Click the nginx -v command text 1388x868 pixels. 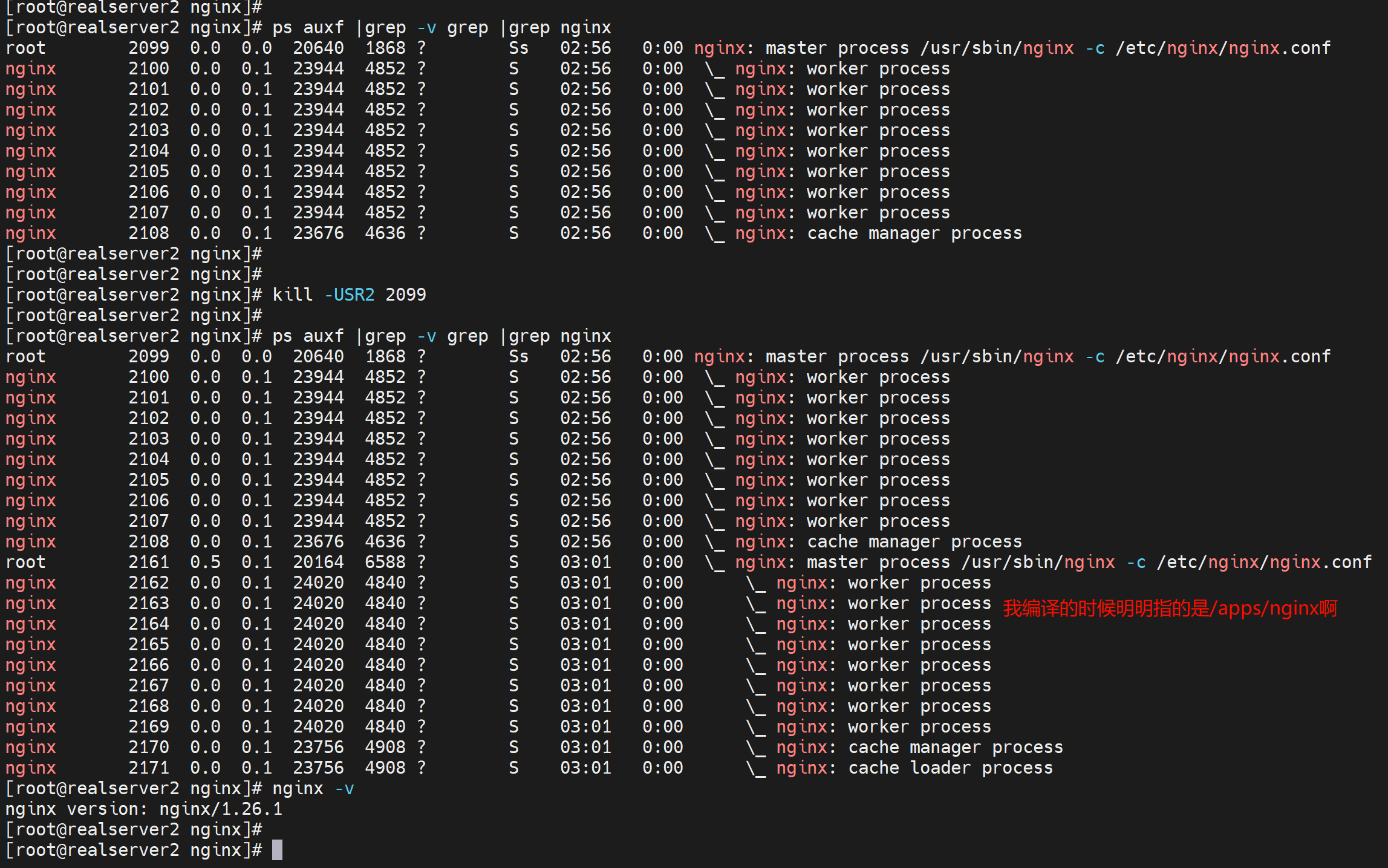313,788
